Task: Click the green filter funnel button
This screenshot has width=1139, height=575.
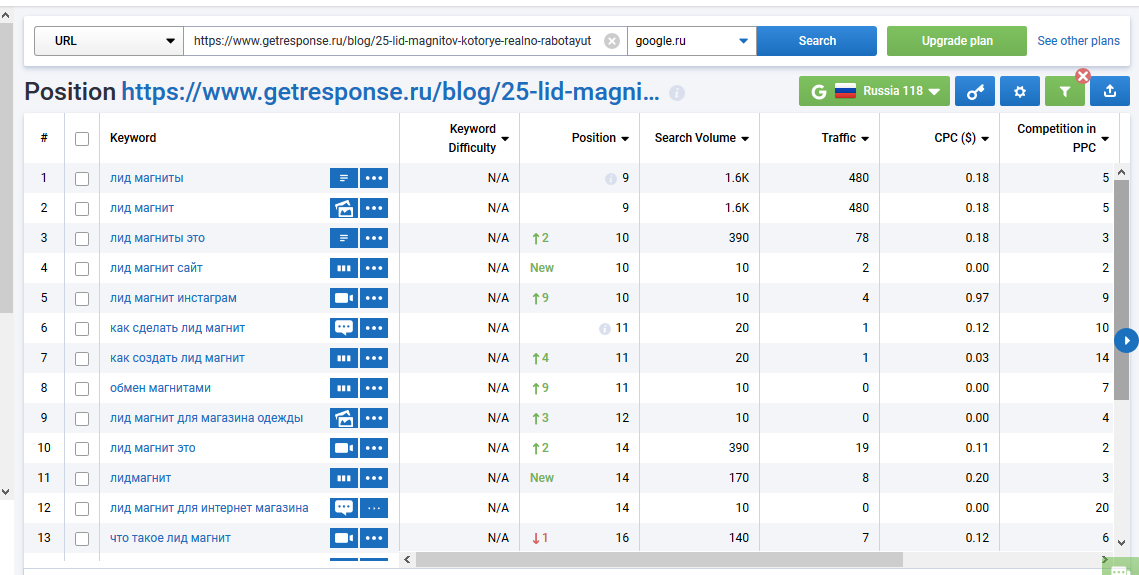Action: [1064, 91]
